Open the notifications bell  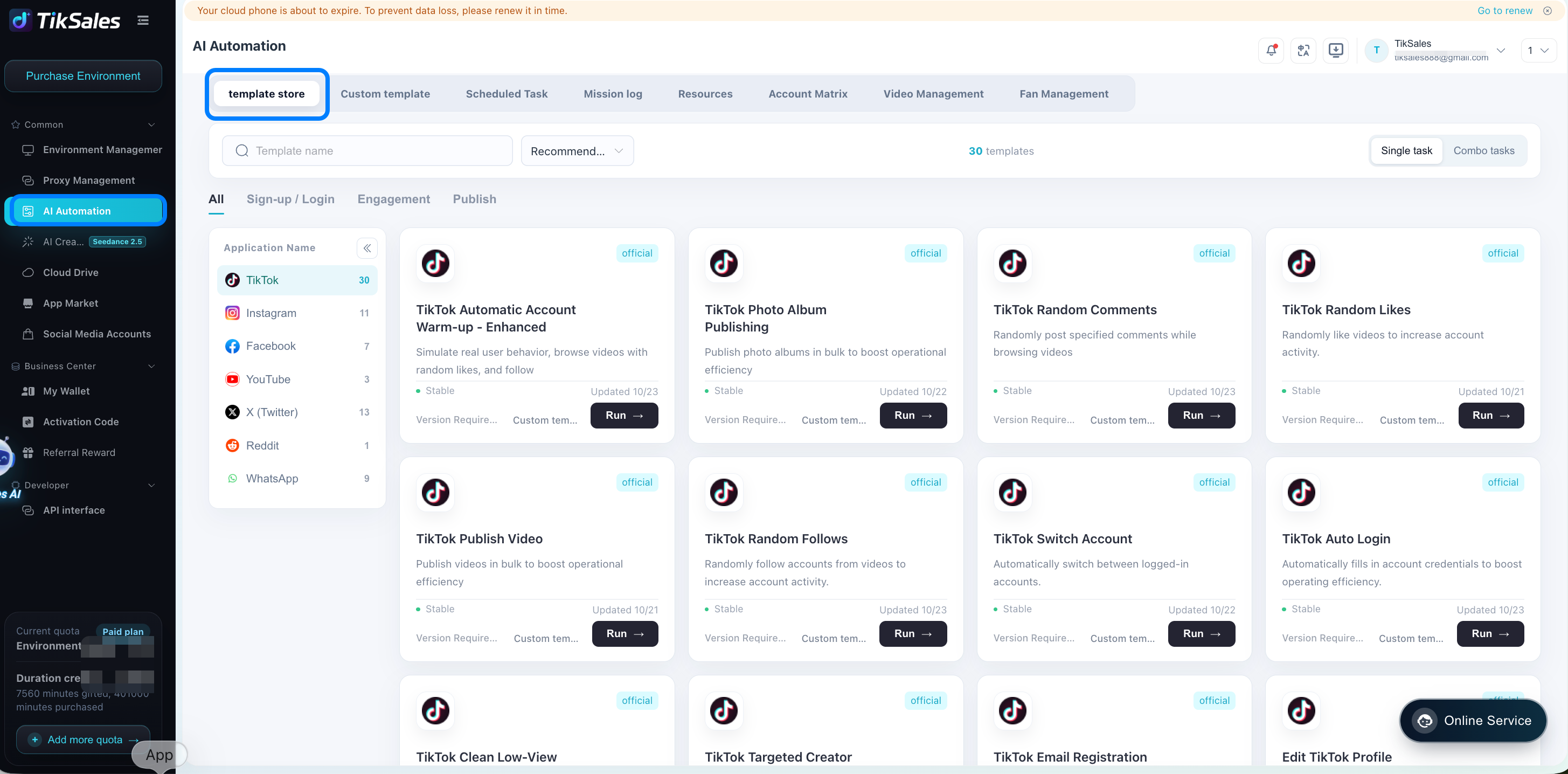pos(1271,51)
